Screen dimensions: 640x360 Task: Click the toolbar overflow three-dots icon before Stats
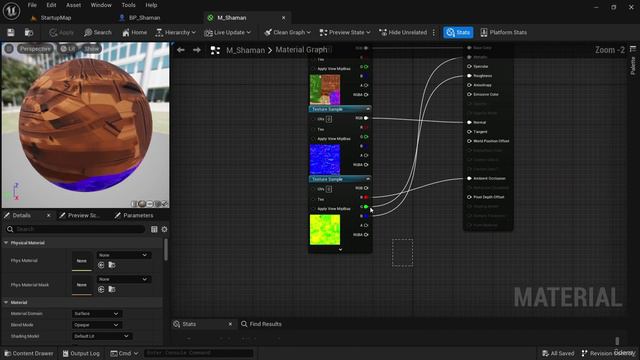[x=434, y=32]
